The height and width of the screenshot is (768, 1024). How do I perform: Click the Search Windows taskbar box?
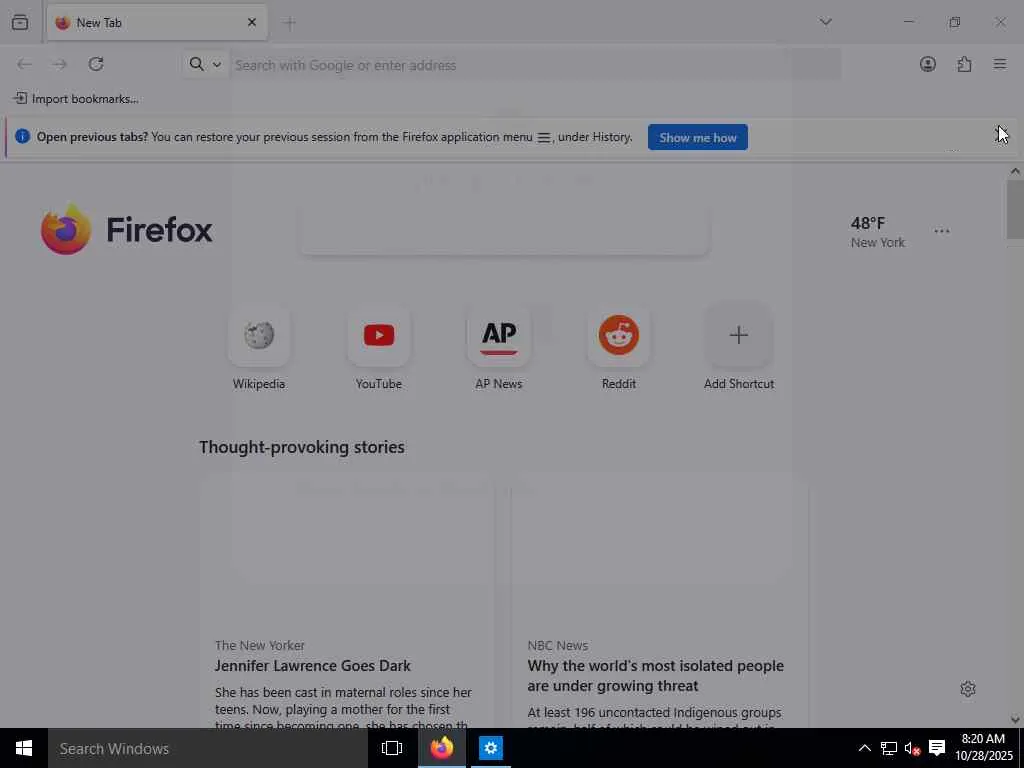(208, 748)
